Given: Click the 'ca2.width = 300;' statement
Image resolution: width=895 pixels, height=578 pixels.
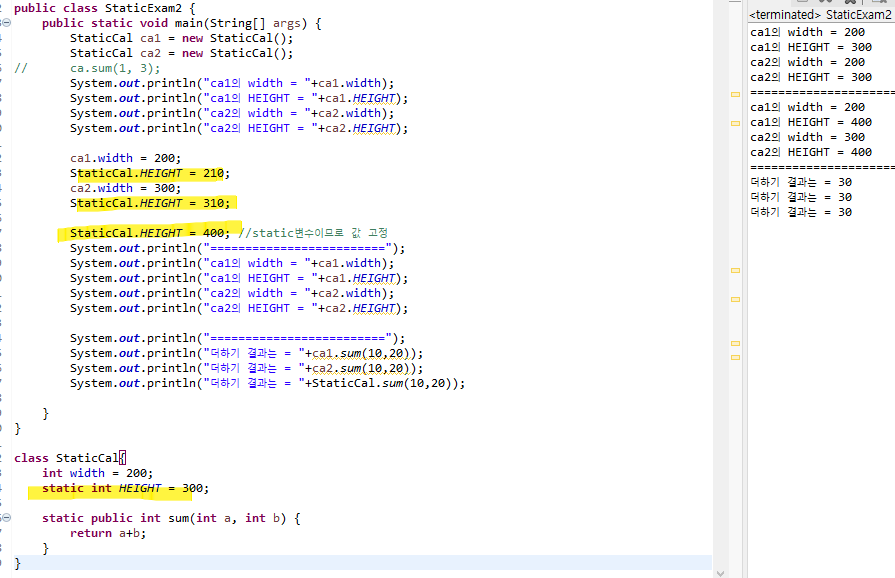Looking at the screenshot, I should [126, 188].
